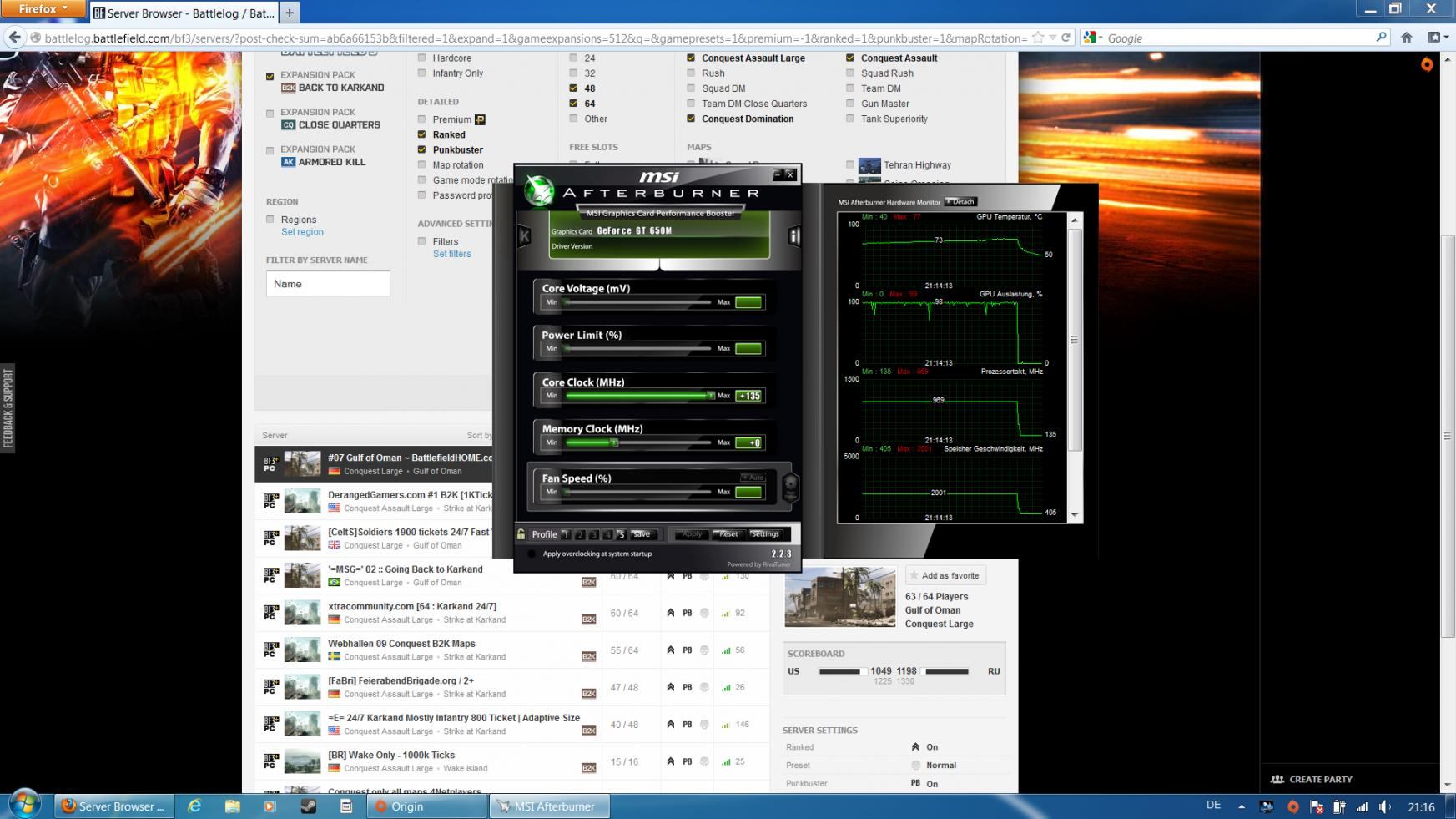
Task: Switch to MSI Afterburner taskbar button
Action: pyautogui.click(x=550, y=806)
